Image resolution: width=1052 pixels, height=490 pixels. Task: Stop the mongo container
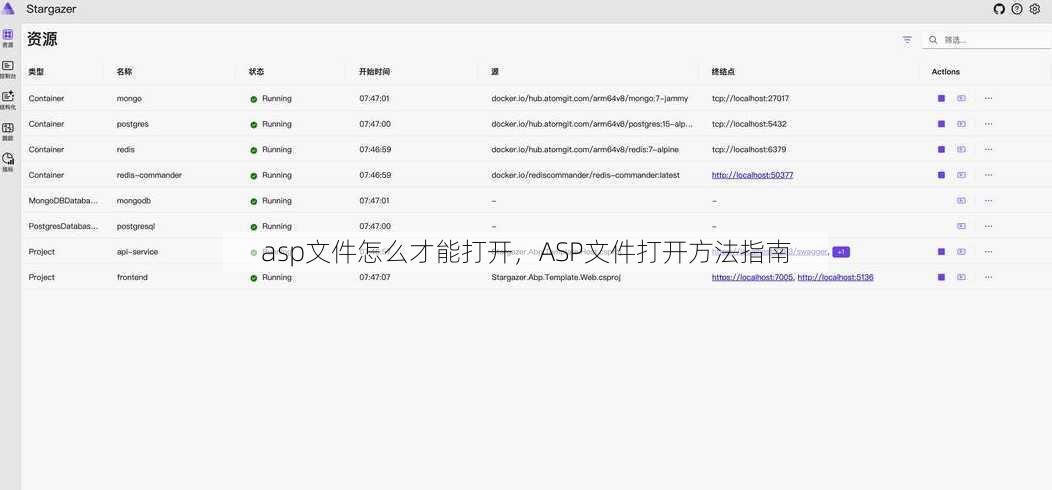(941, 98)
